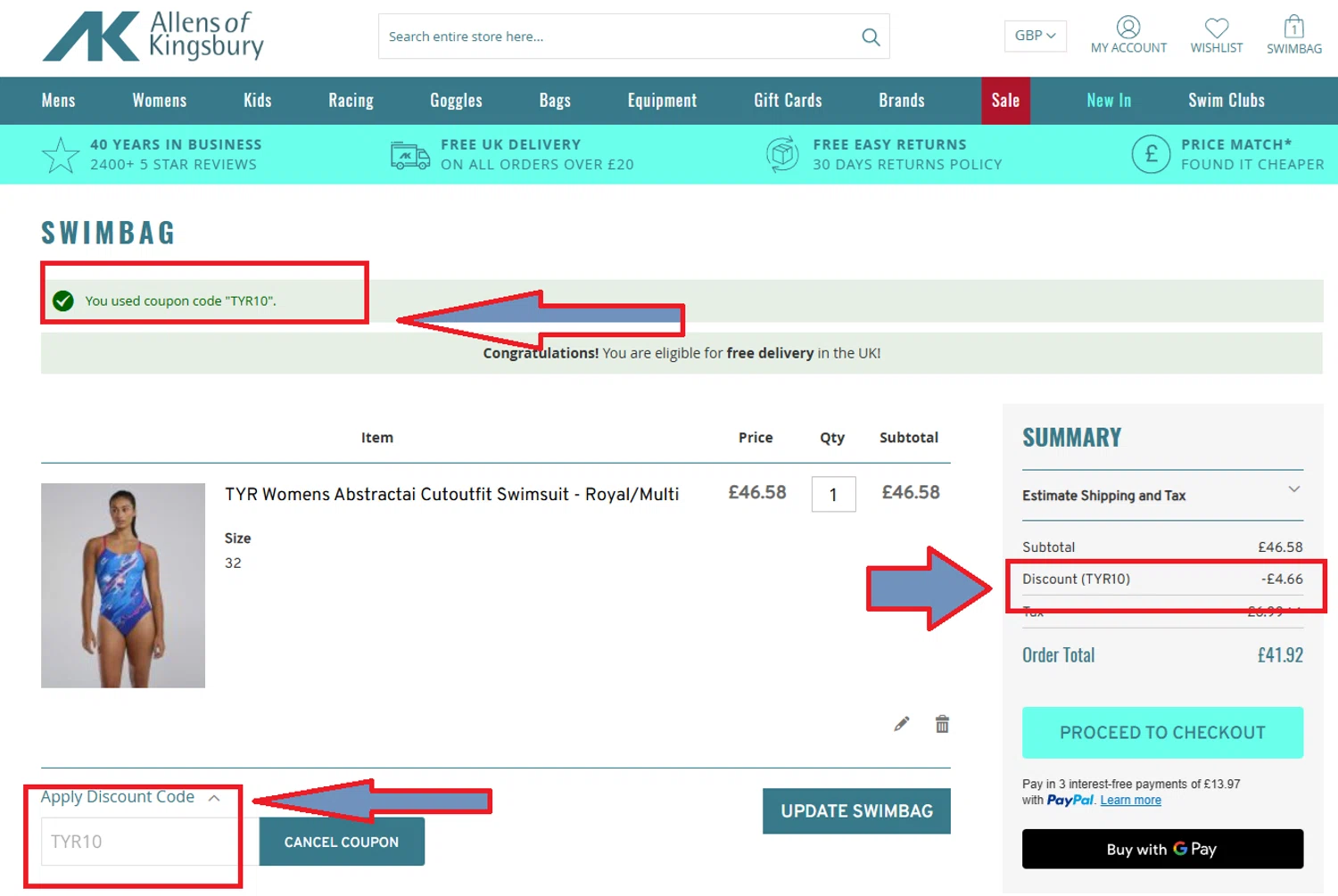Go to the Sale section
This screenshot has width=1338, height=896.
click(1005, 100)
